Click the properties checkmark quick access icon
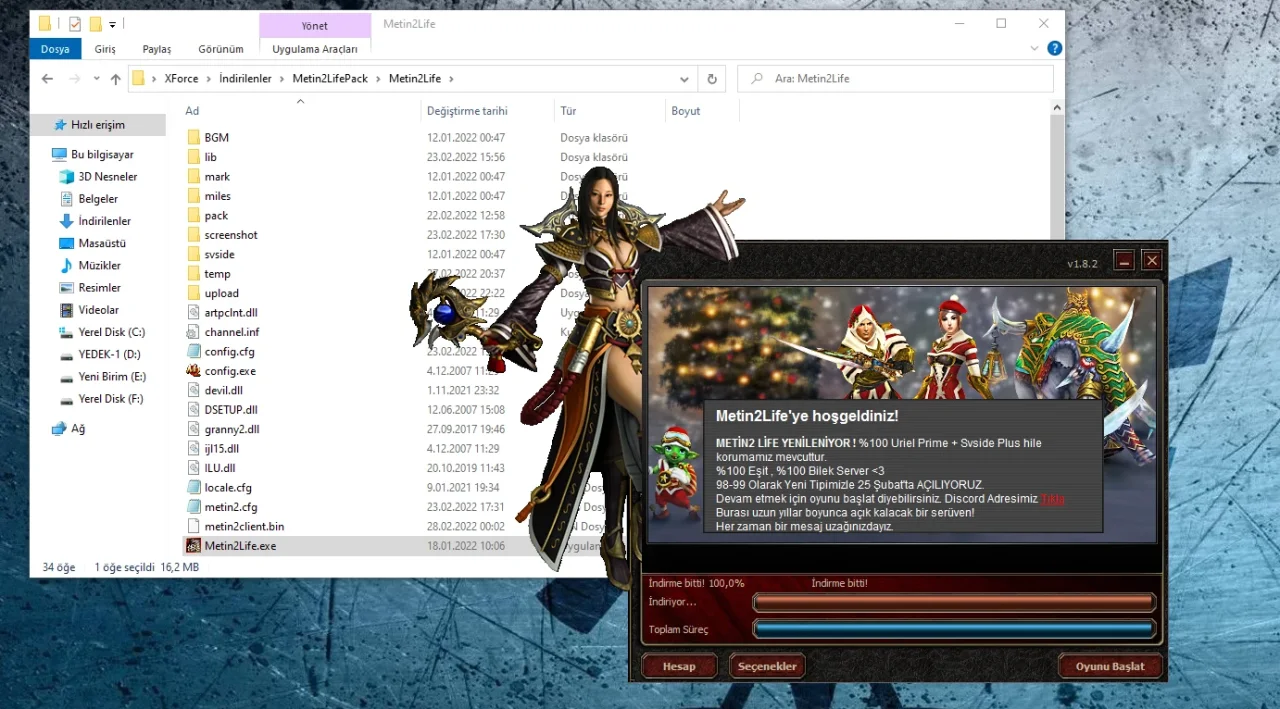This screenshot has width=1280, height=709. 75,24
